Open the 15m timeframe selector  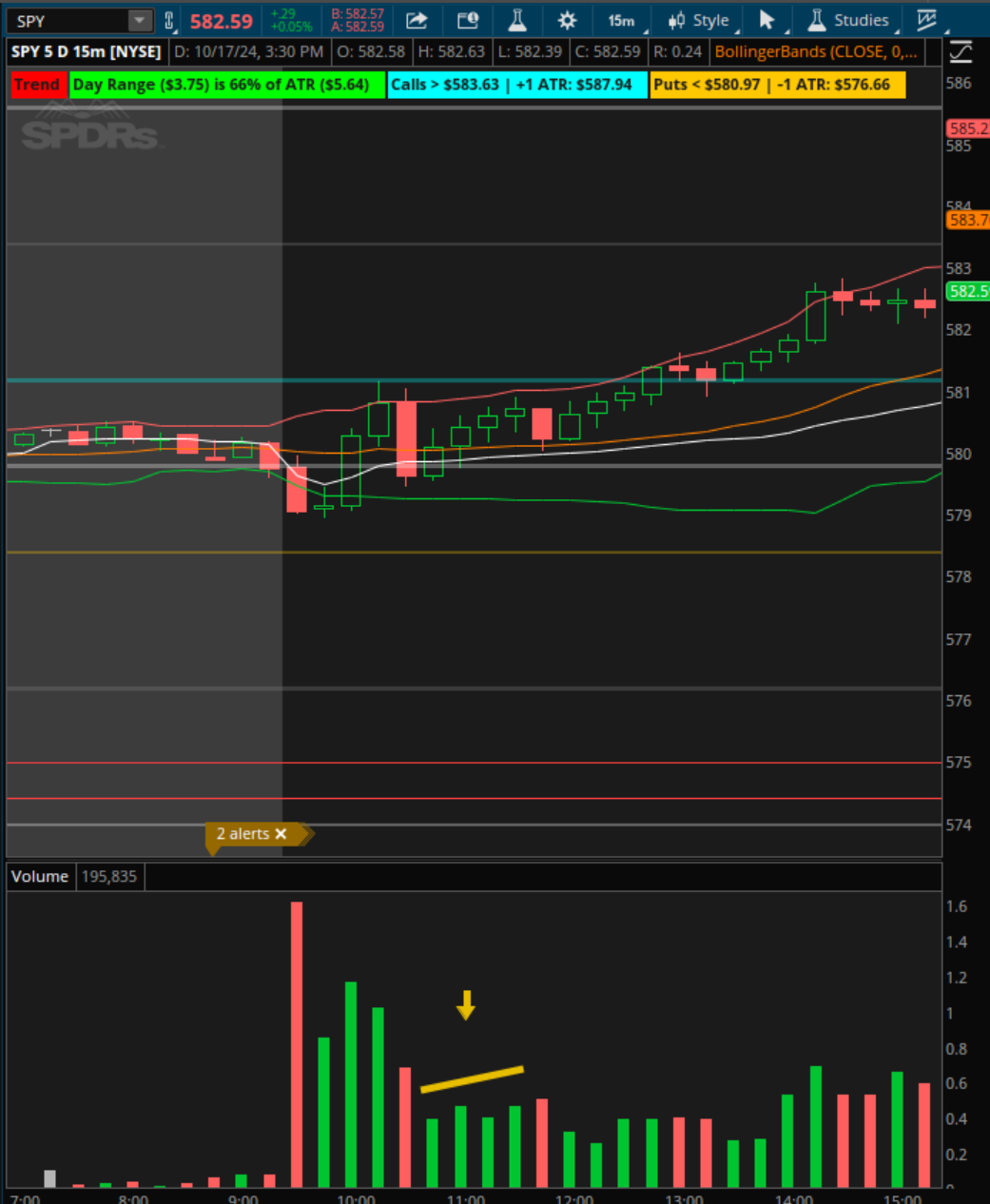click(623, 21)
